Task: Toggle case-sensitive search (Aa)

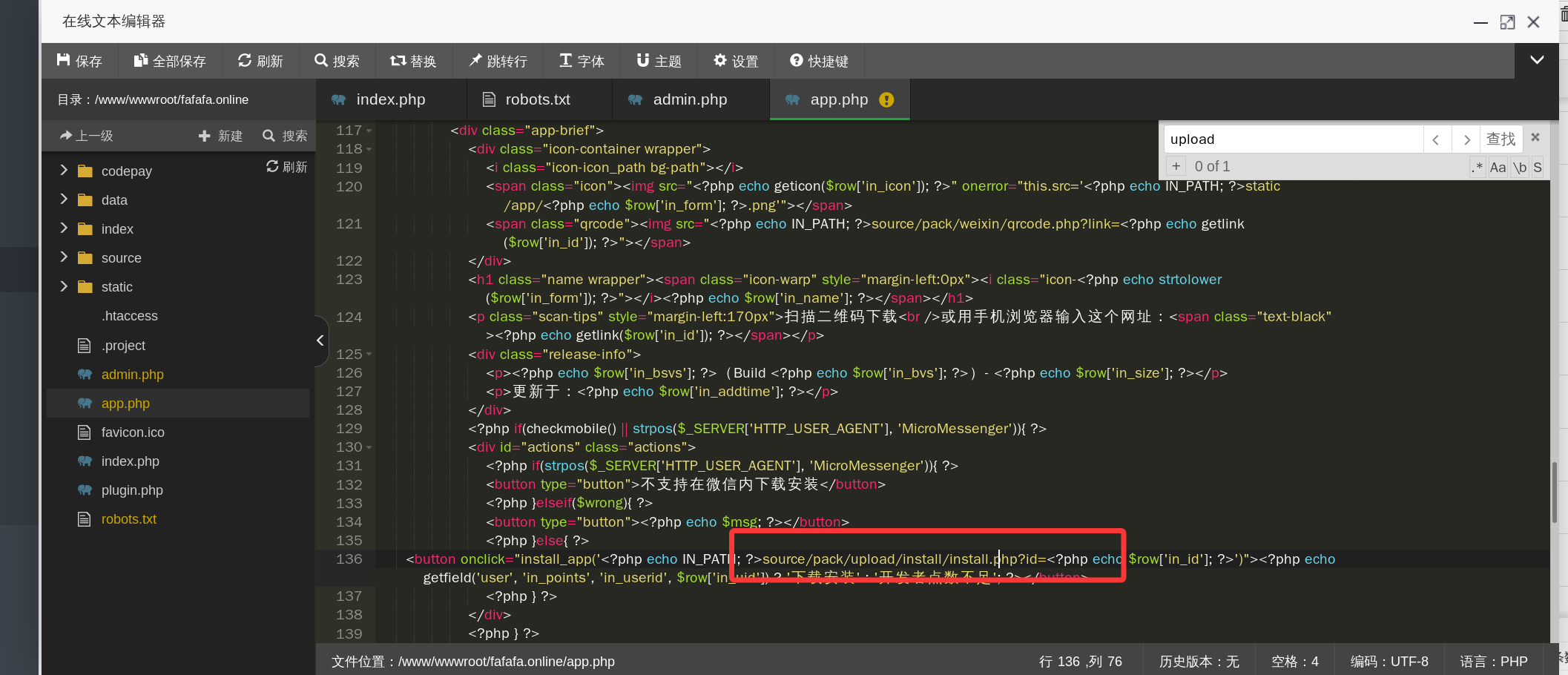Action: click(x=1498, y=167)
